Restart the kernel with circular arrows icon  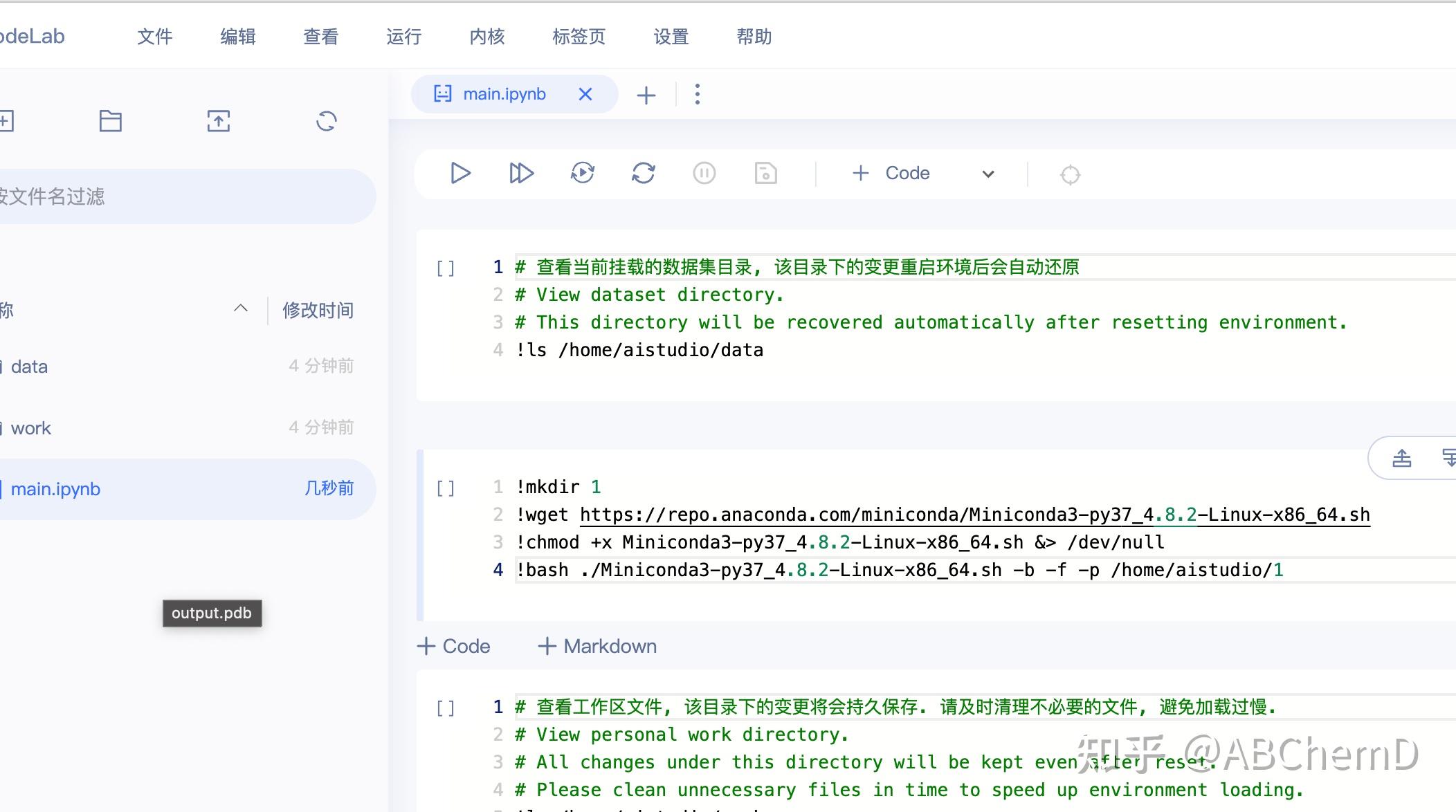click(644, 173)
